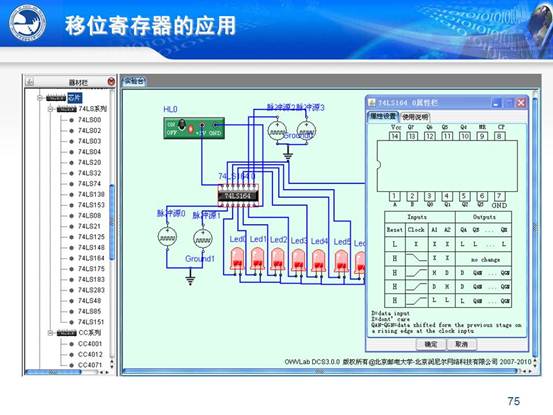553x415 pixels.
Task: Select 74LS08 in the component tree
Action: tap(89, 215)
